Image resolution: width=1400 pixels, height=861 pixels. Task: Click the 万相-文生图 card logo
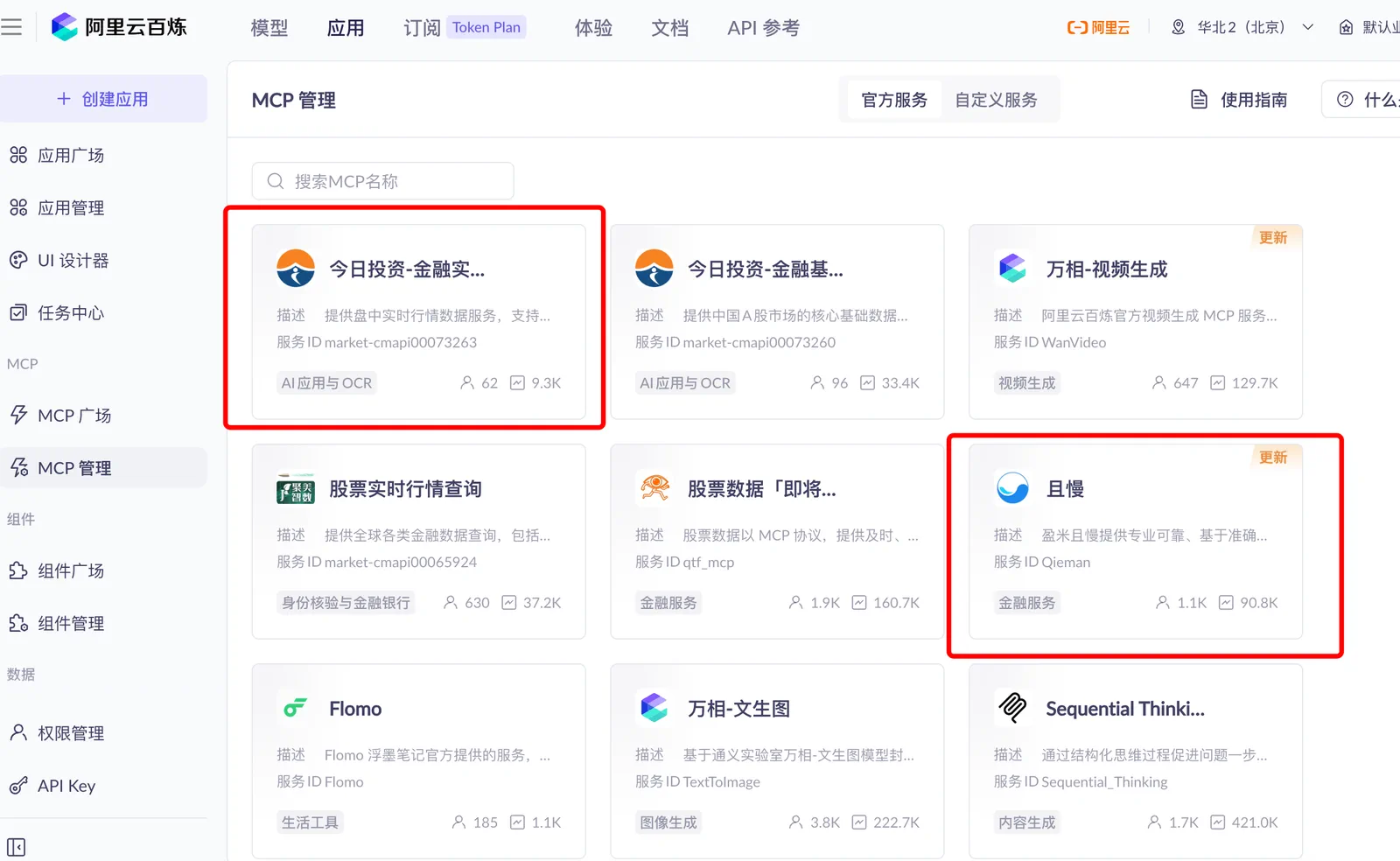click(x=654, y=708)
